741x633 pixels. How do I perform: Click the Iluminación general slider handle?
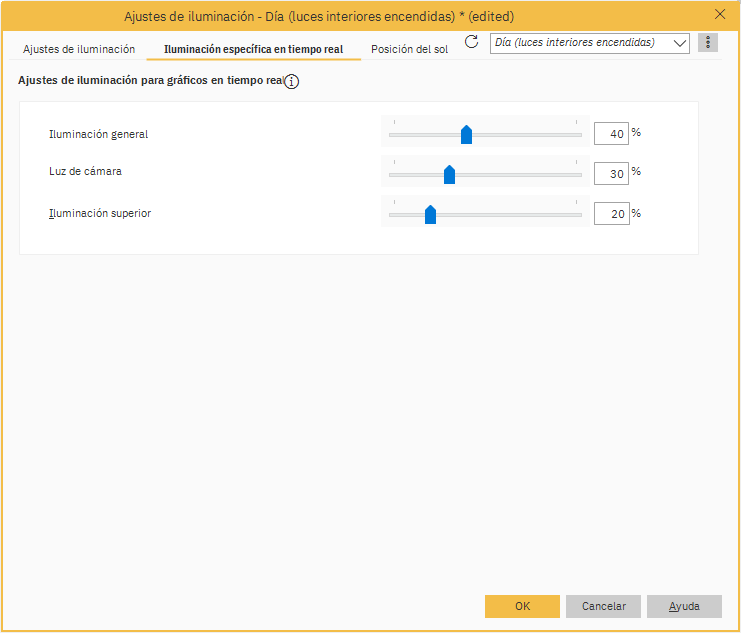[x=466, y=135]
